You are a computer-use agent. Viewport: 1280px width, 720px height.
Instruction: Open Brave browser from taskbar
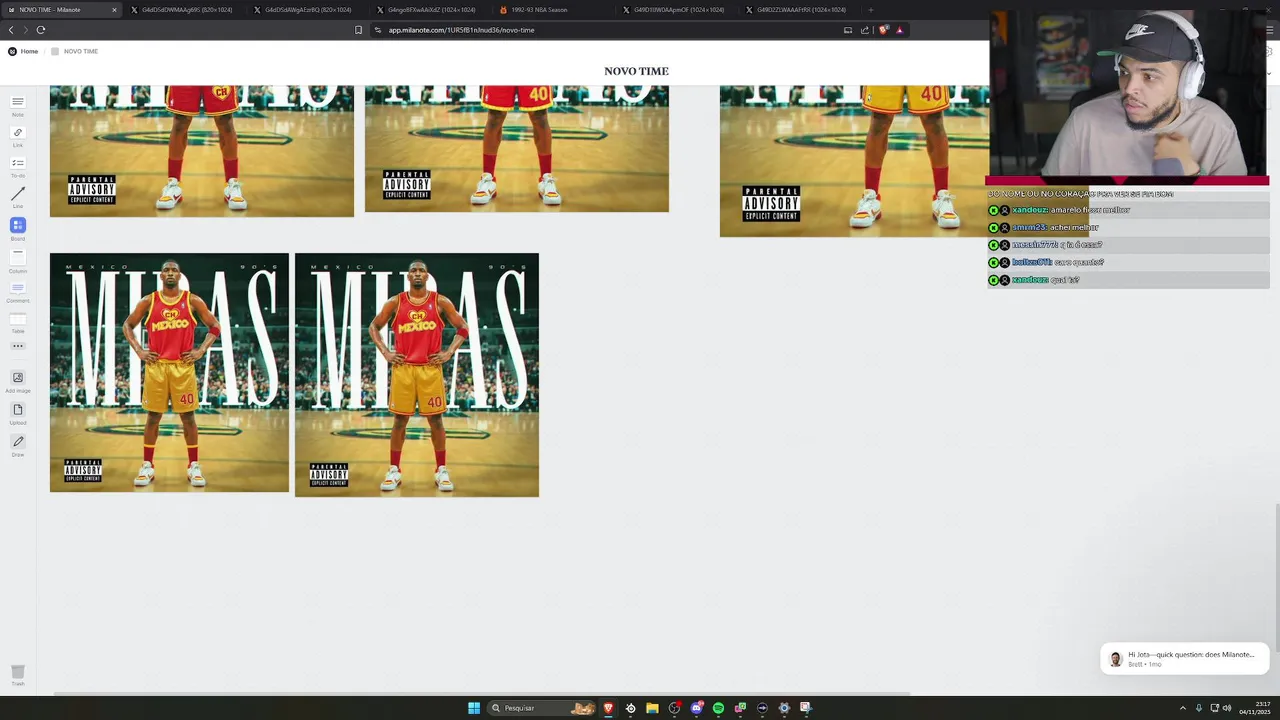608,708
